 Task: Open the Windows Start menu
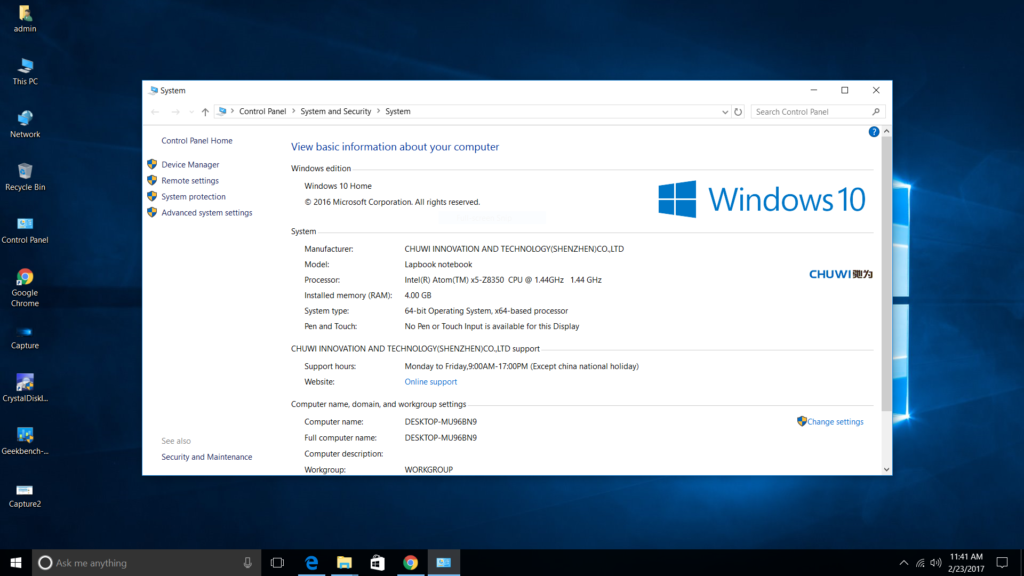click(x=16, y=562)
